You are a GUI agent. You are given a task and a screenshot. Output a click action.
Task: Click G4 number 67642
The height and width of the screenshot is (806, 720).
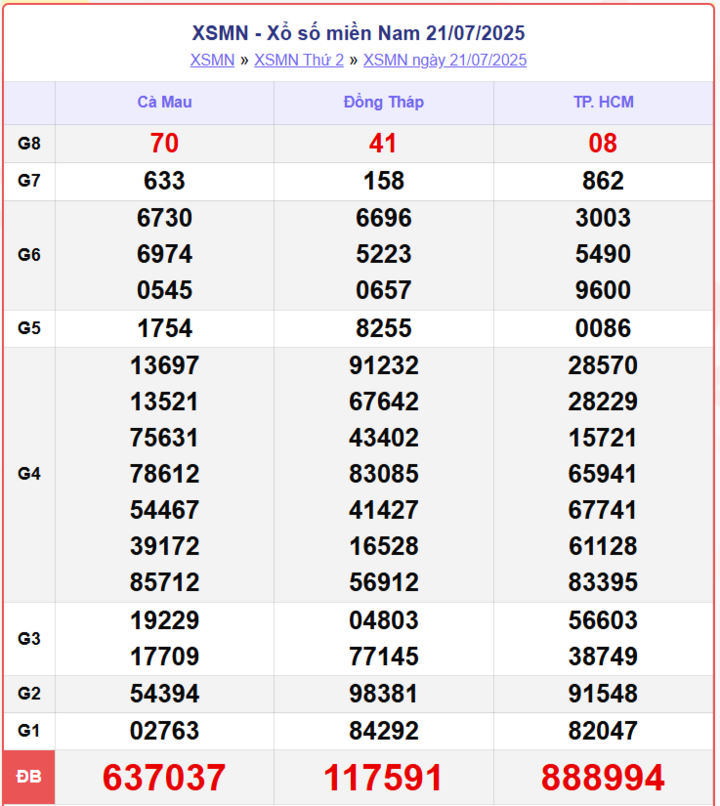[x=384, y=401]
